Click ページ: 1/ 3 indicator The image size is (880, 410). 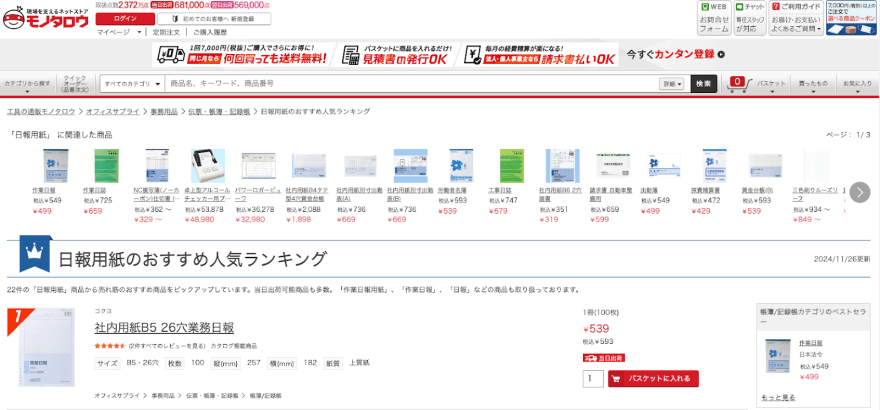pos(848,135)
